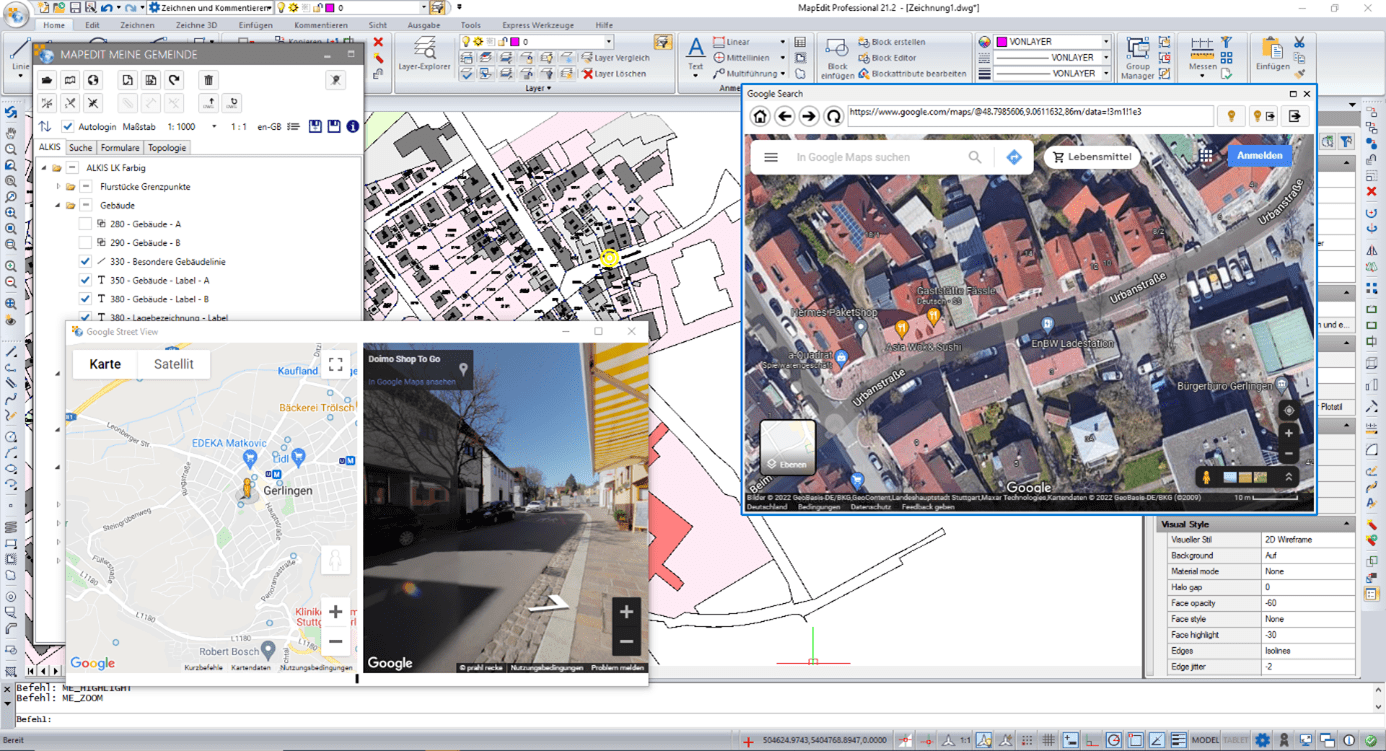Viewport: 1386px width, 751px height.
Task: Click the scissors cut icon in ribbon
Action: 1299,42
